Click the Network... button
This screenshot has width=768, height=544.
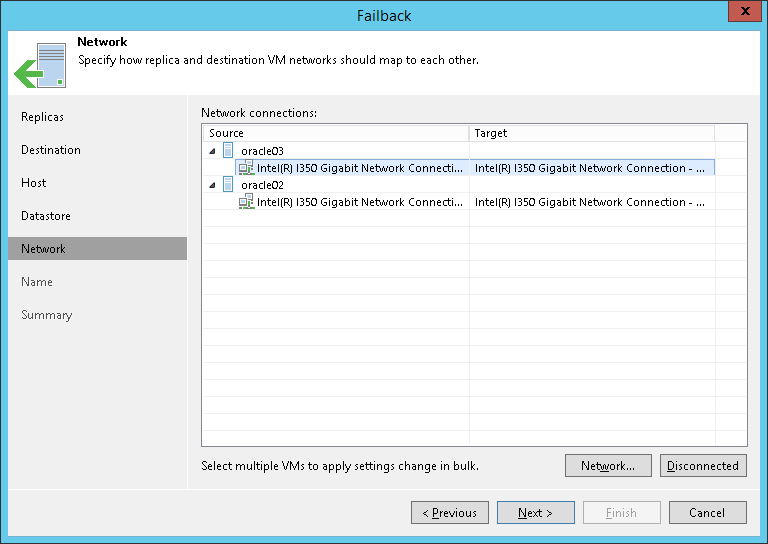tap(608, 466)
